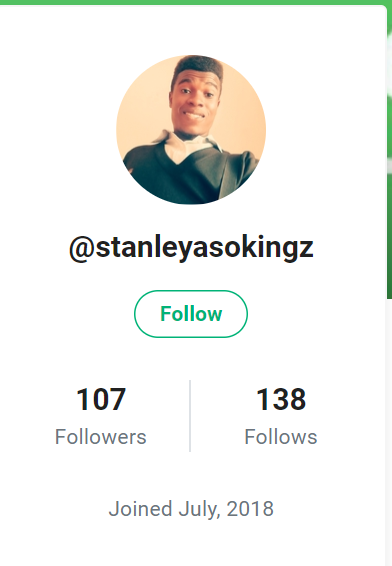Click the Follow button
Image resolution: width=392 pixels, height=566 pixels.
[191, 314]
